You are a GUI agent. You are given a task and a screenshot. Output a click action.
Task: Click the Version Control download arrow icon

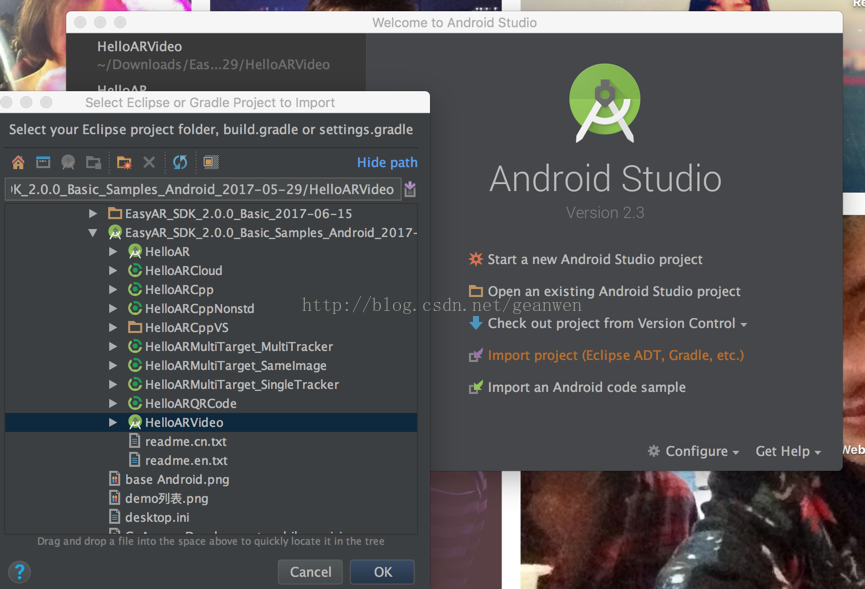click(x=476, y=323)
